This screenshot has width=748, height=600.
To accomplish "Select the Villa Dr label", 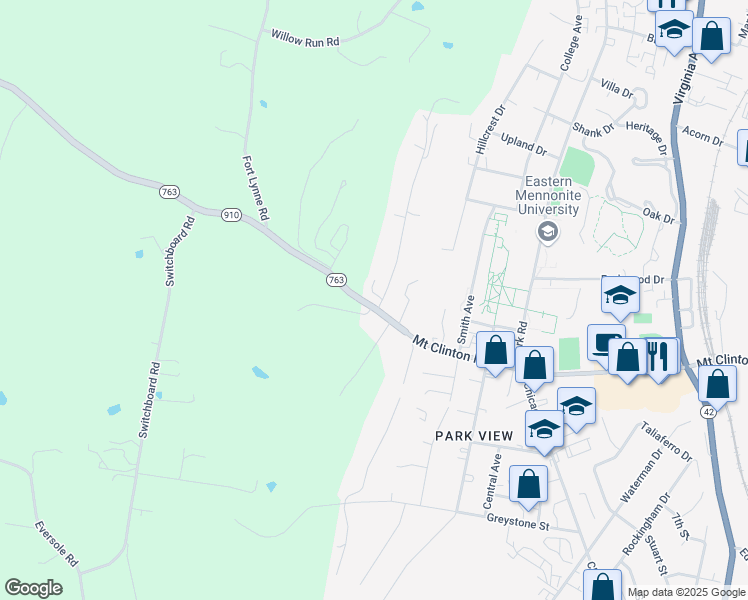I will tap(617, 89).
